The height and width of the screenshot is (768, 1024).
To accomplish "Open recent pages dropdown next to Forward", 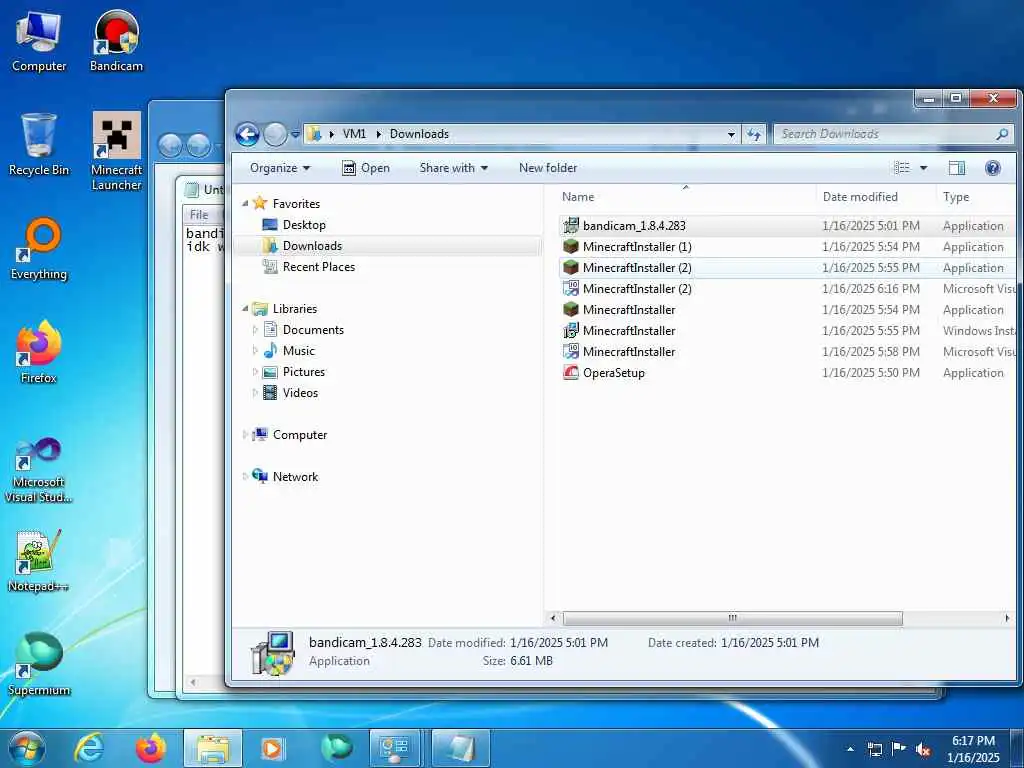I will point(295,135).
